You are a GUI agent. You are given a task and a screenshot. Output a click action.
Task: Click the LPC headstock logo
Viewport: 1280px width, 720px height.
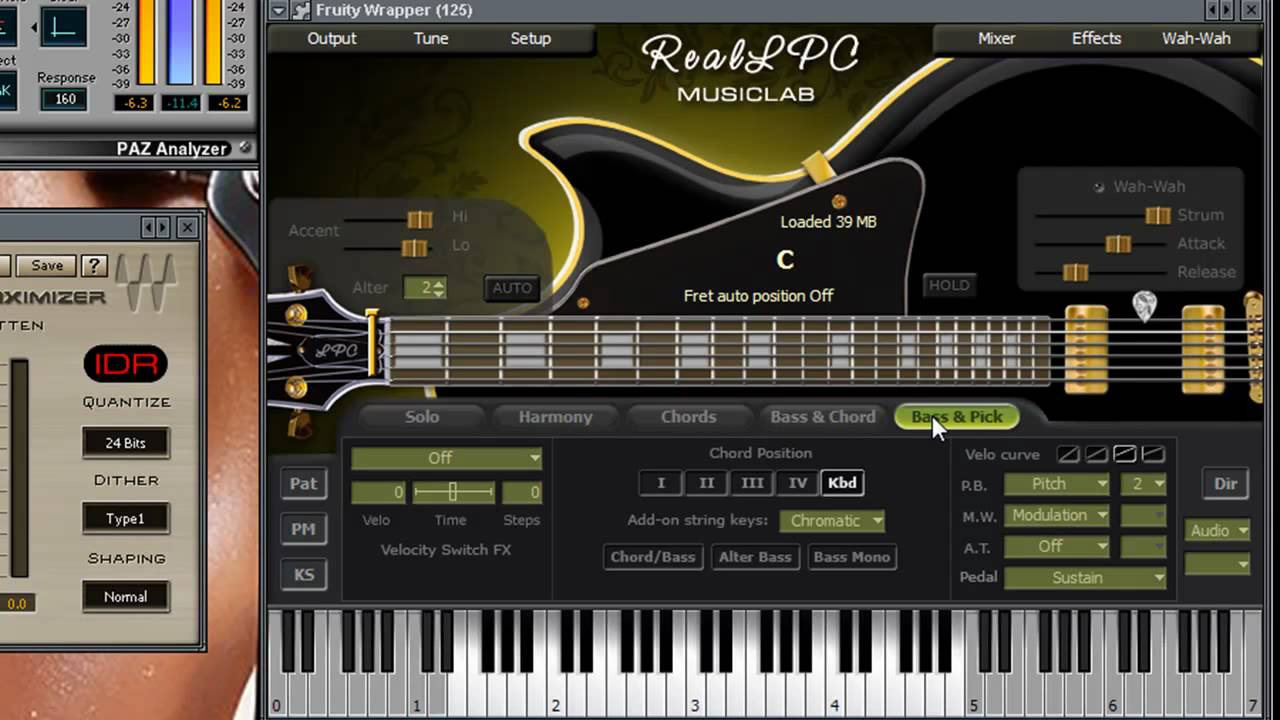tap(336, 351)
